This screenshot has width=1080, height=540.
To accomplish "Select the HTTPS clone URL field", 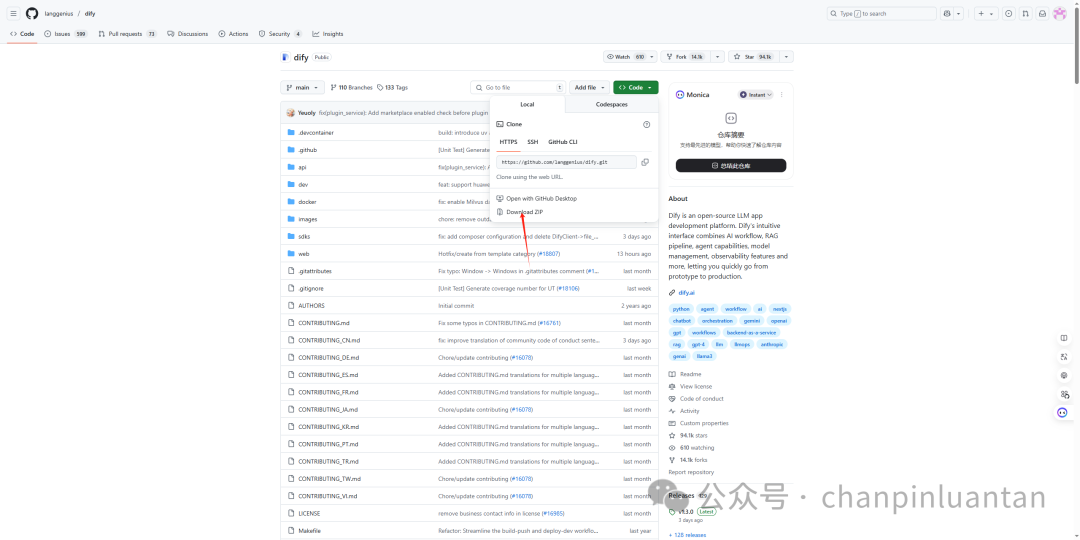I will 566,162.
